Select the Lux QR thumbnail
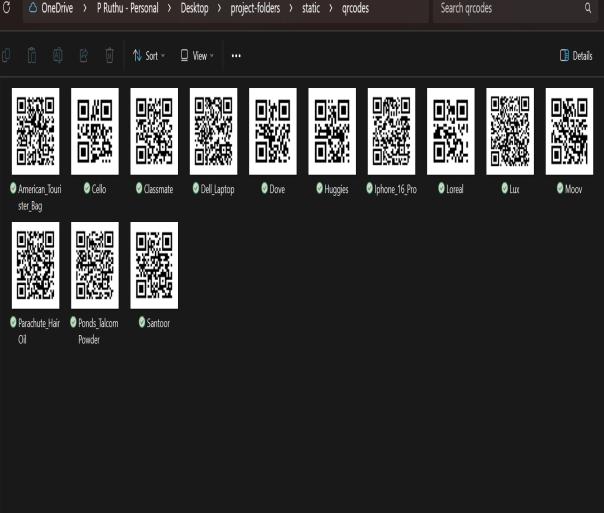This screenshot has height=513, width=604. tap(510, 131)
